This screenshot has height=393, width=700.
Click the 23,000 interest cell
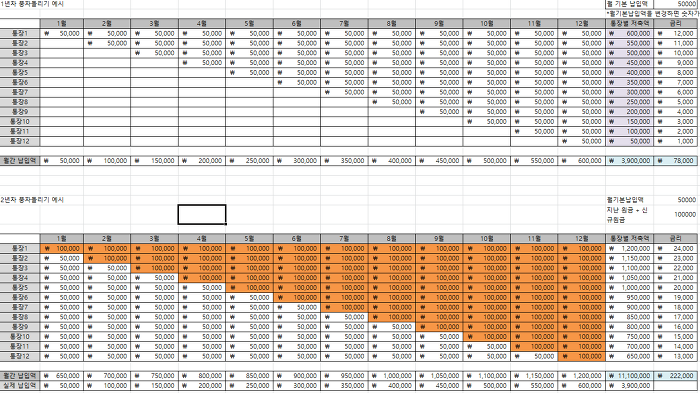point(675,259)
